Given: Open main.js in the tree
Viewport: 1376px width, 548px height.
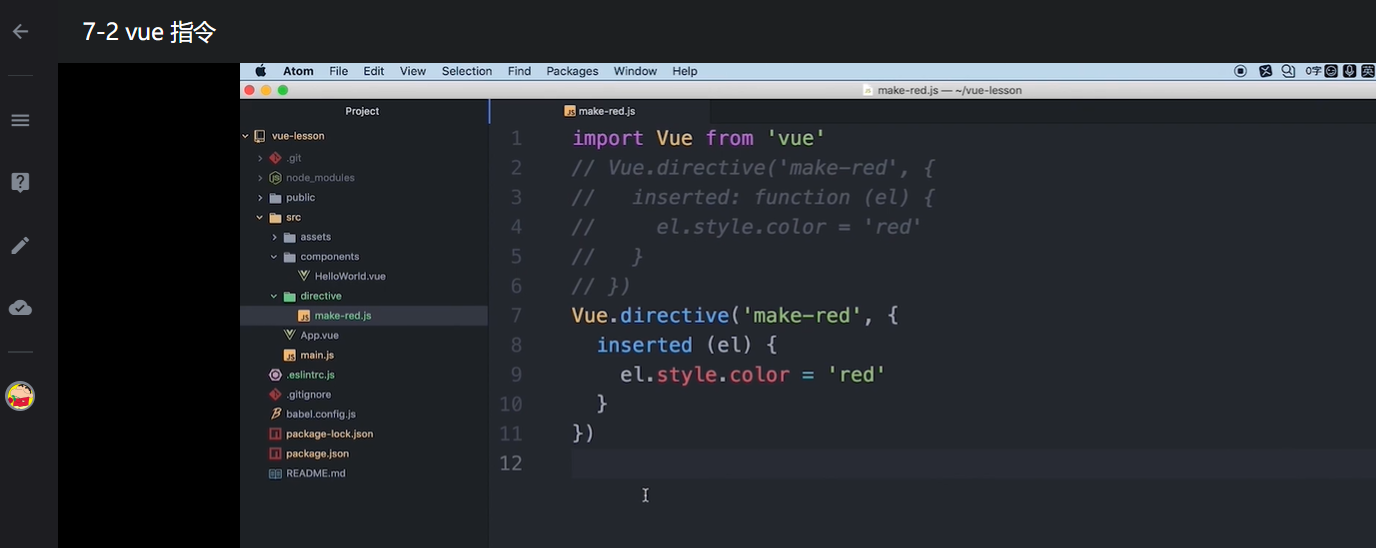Looking at the screenshot, I should [x=317, y=355].
